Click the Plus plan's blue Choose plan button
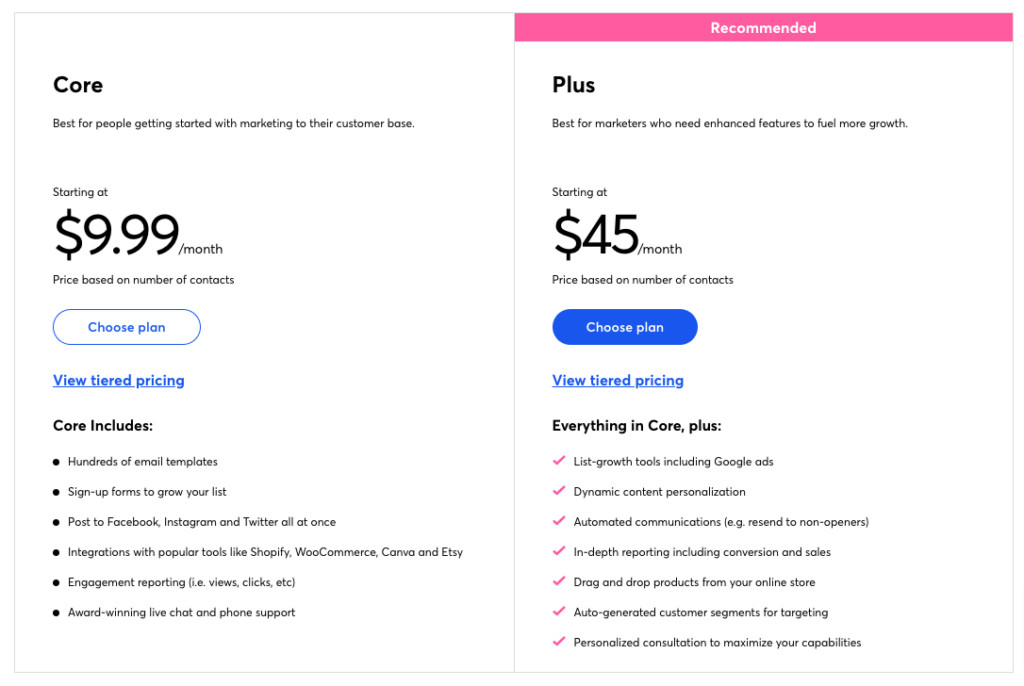 pyautogui.click(x=625, y=327)
